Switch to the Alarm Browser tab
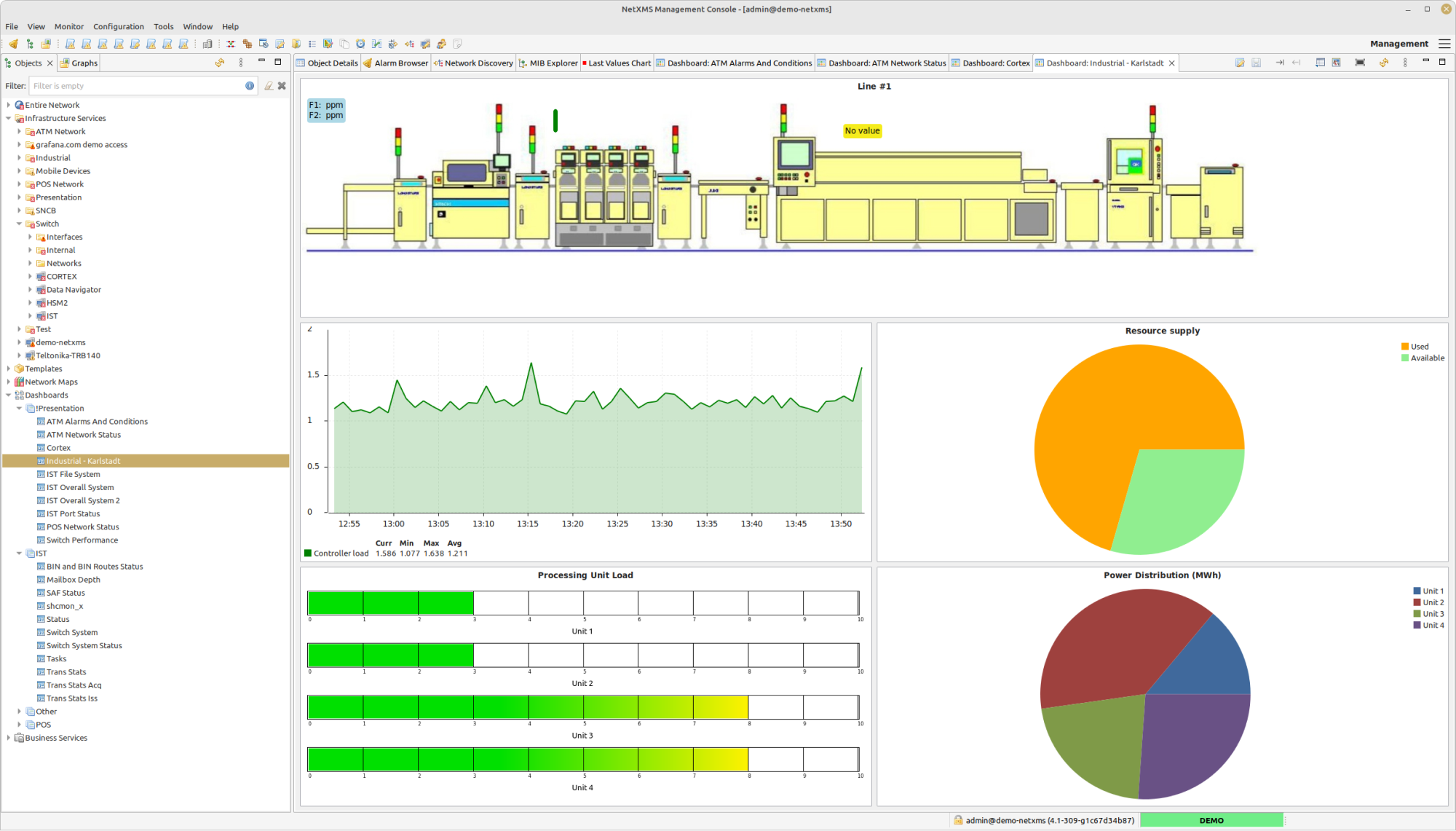1456x831 pixels. (400, 63)
